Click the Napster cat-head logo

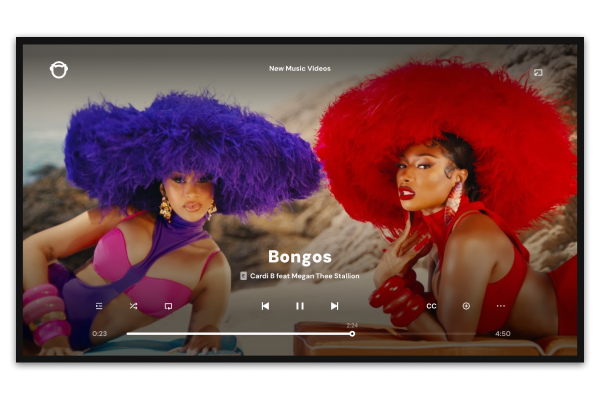point(59,70)
